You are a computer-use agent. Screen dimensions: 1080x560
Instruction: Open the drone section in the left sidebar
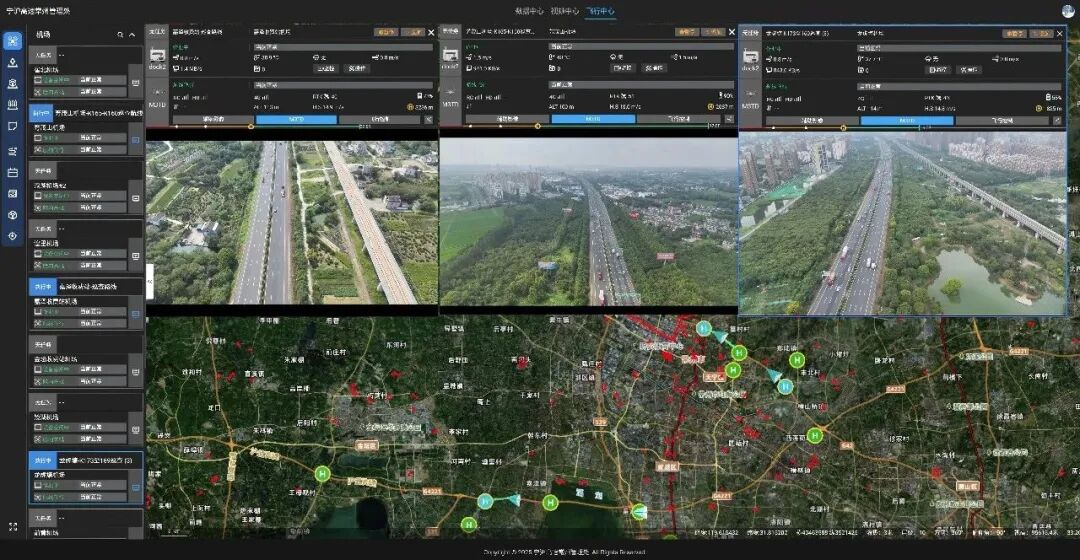pos(12,41)
